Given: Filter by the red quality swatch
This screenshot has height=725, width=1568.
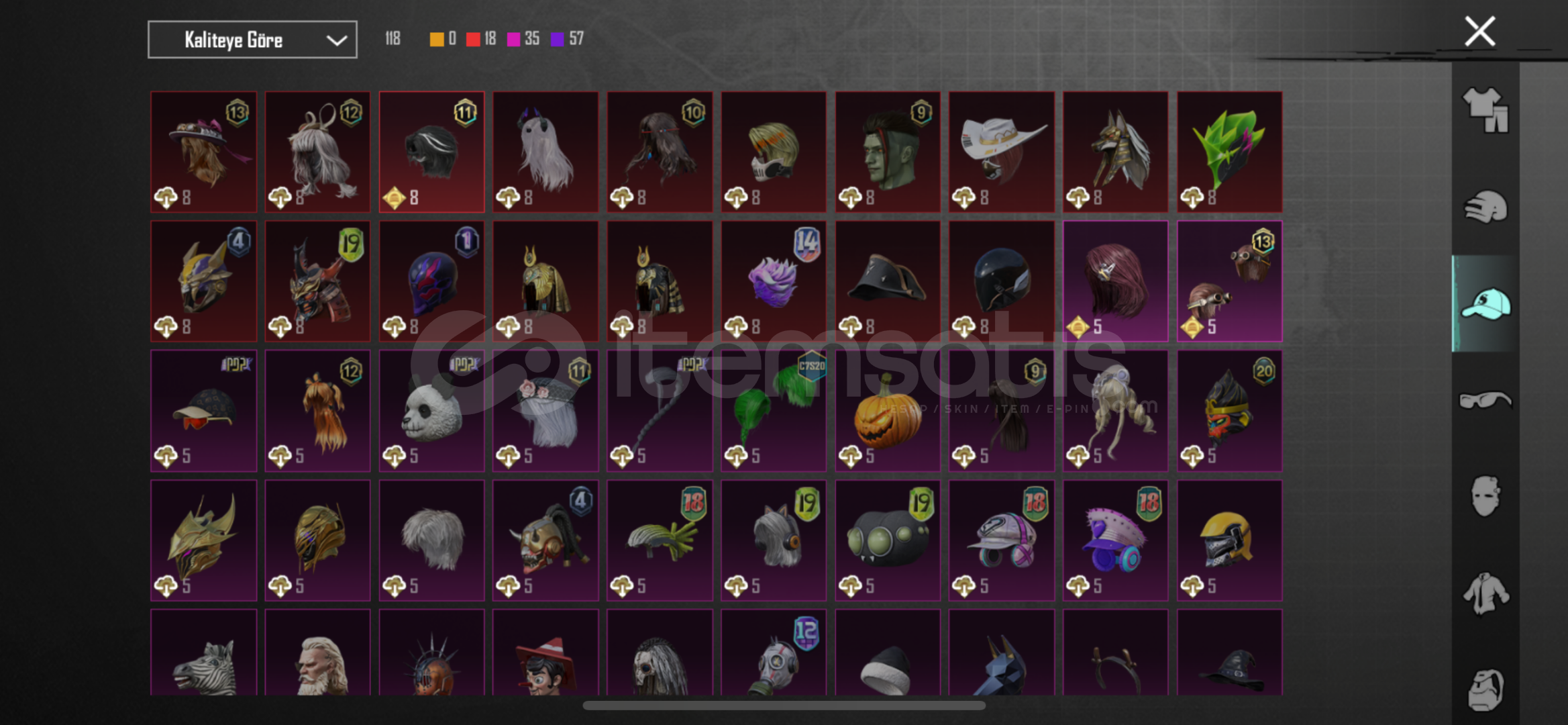Looking at the screenshot, I should click(x=473, y=39).
